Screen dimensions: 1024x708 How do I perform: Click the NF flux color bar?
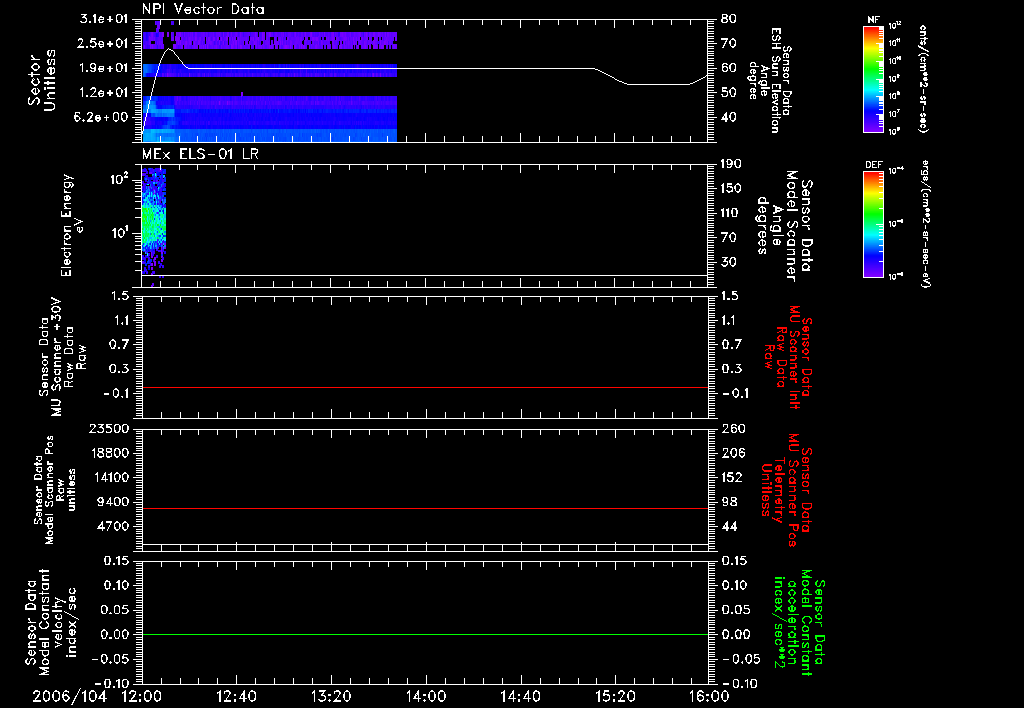tap(874, 78)
